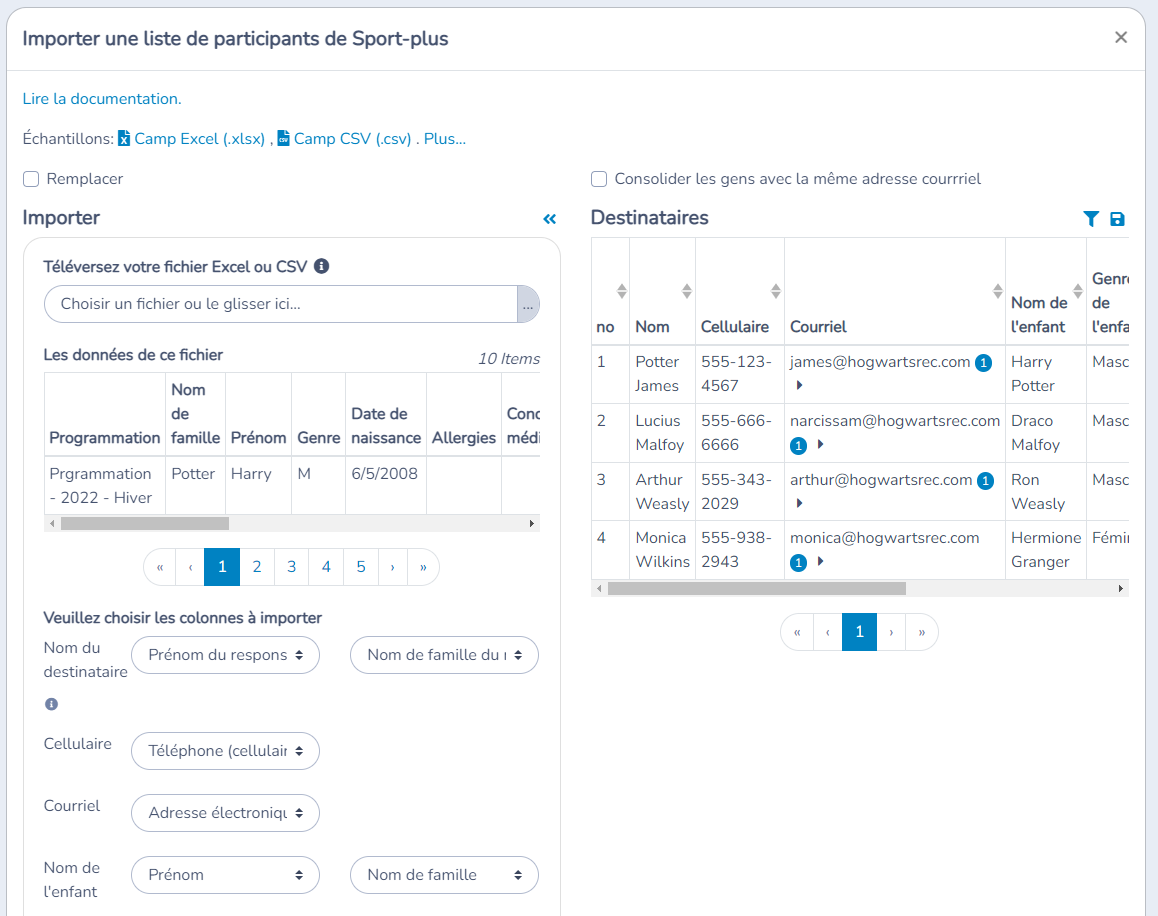Click badge 1 under monica@hogwartsrec.com
Screen dimensions: 1158x916
click(798, 563)
